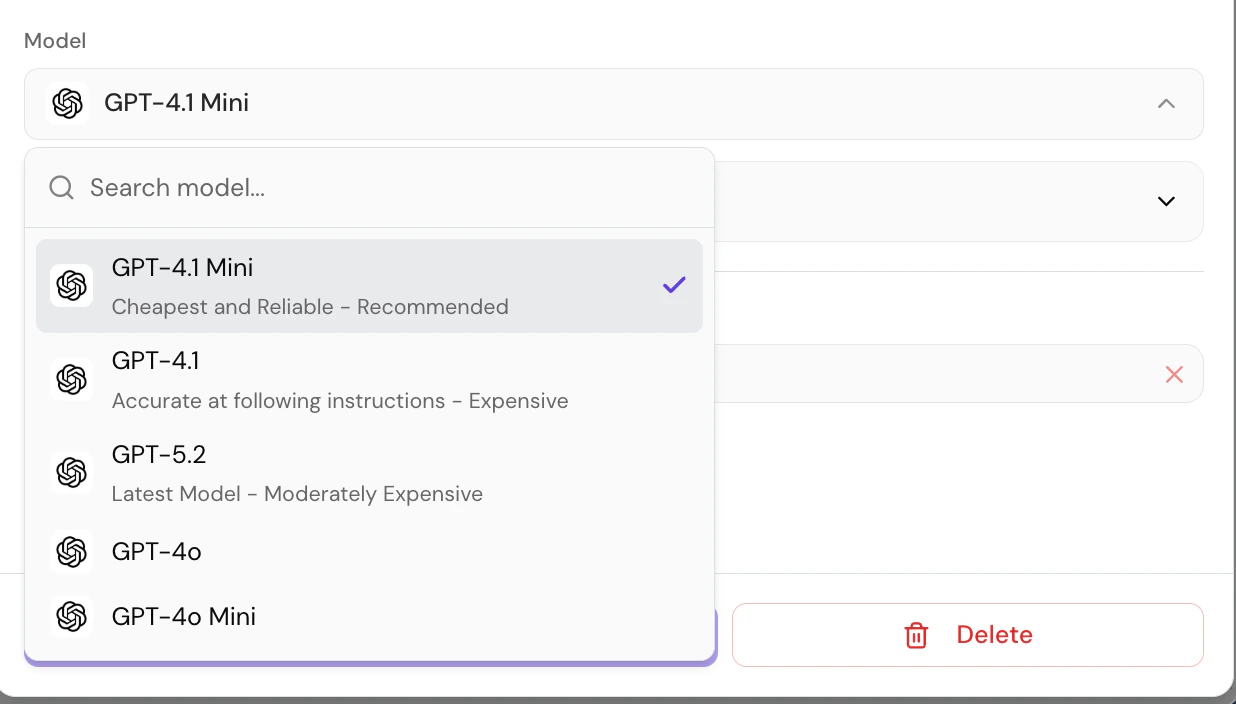Screen dimensions: 1236x704
Task: Click the OpenAI icon next to GPT-5.2
Action: pos(71,472)
